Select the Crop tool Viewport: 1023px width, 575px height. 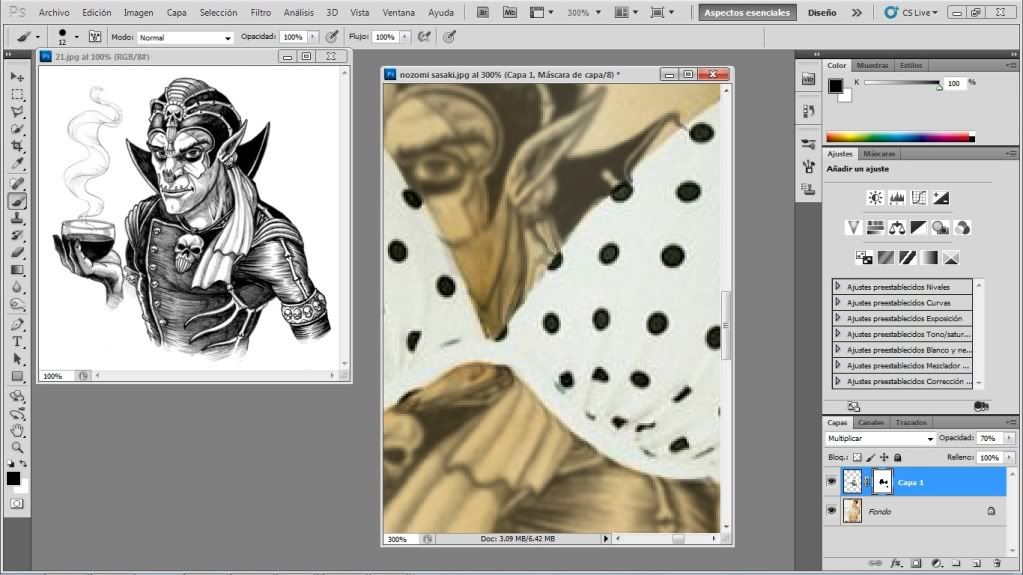17,146
